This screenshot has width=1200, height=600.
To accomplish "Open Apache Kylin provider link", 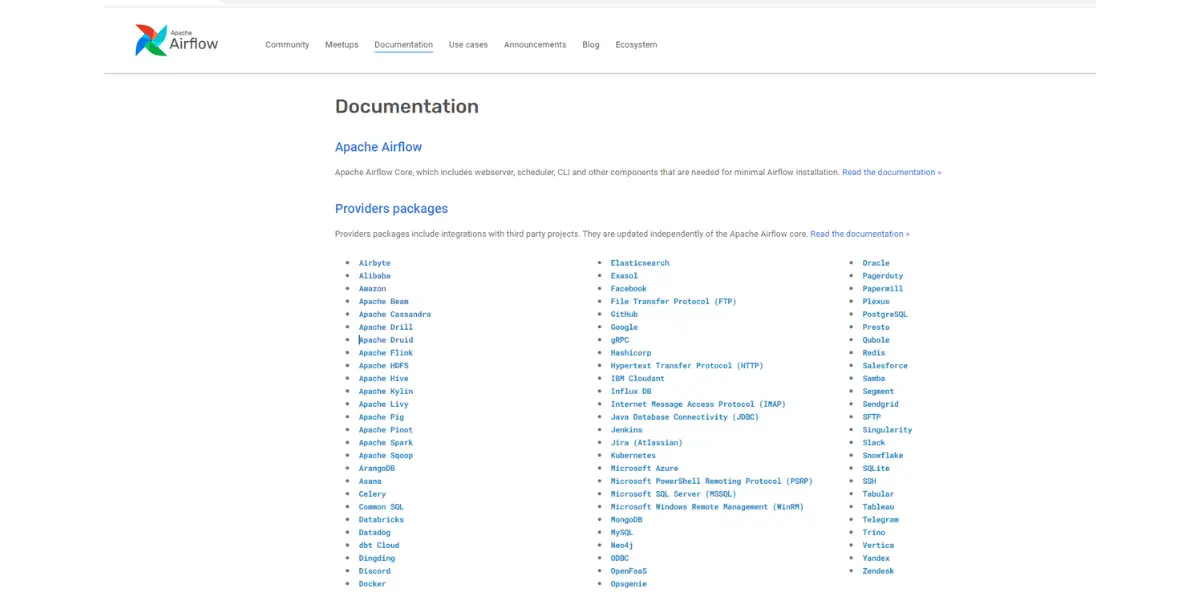I will (386, 392).
